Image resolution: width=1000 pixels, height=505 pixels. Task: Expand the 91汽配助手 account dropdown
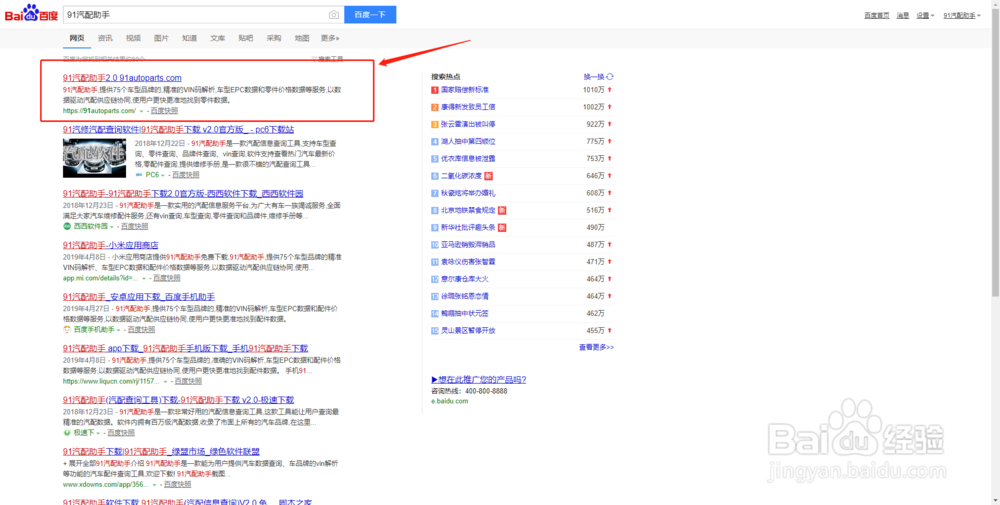pos(962,15)
